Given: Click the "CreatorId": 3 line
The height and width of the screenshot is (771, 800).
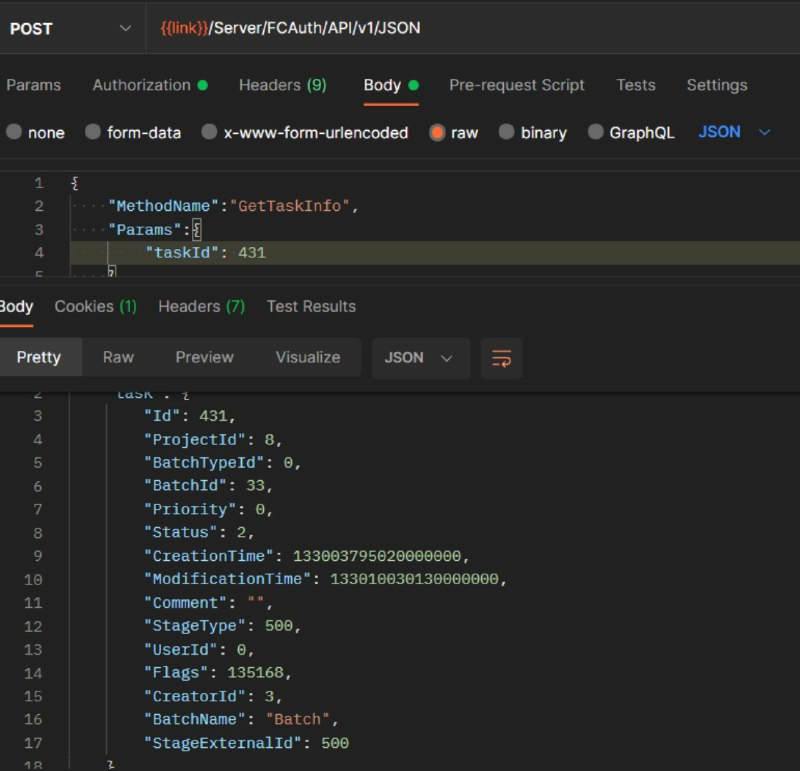Looking at the screenshot, I should pos(213,697).
